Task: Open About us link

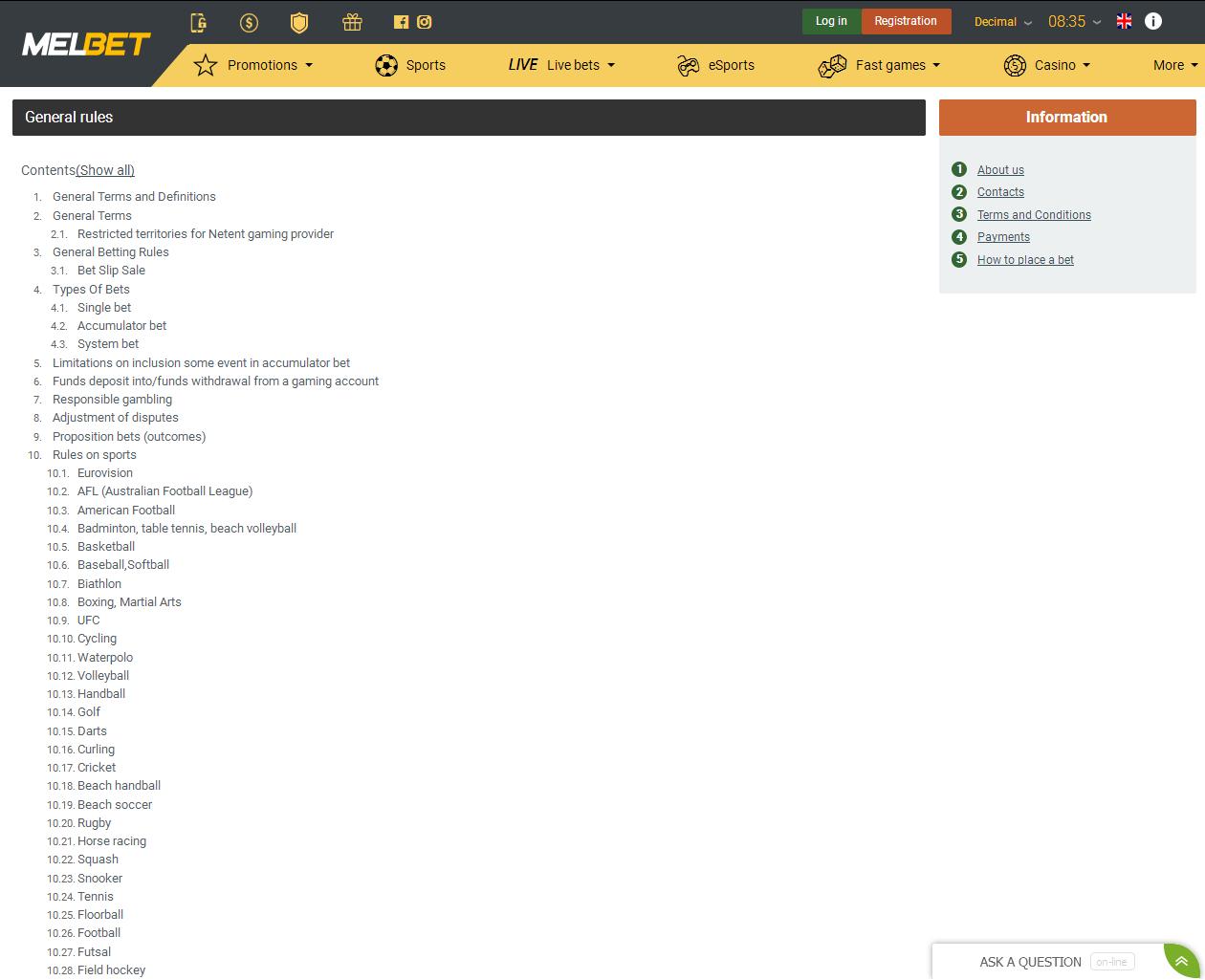Action: 1000,170
